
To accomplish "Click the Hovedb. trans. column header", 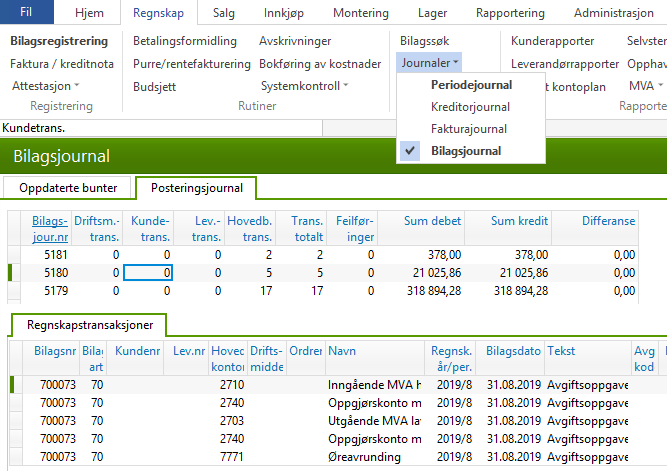I will point(250,228).
